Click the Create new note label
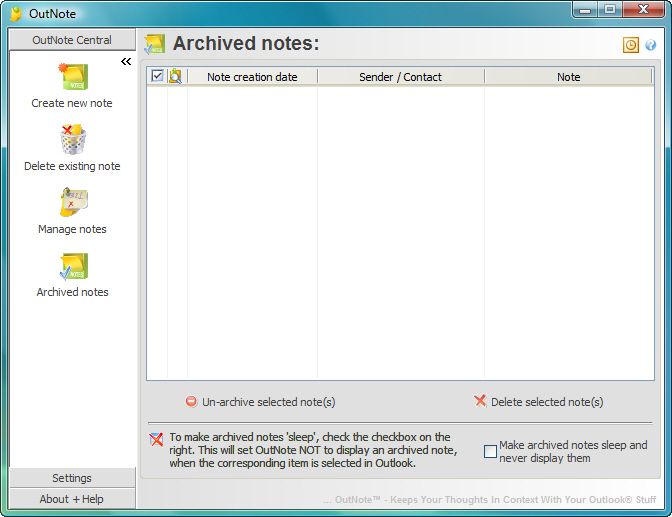 (72, 103)
